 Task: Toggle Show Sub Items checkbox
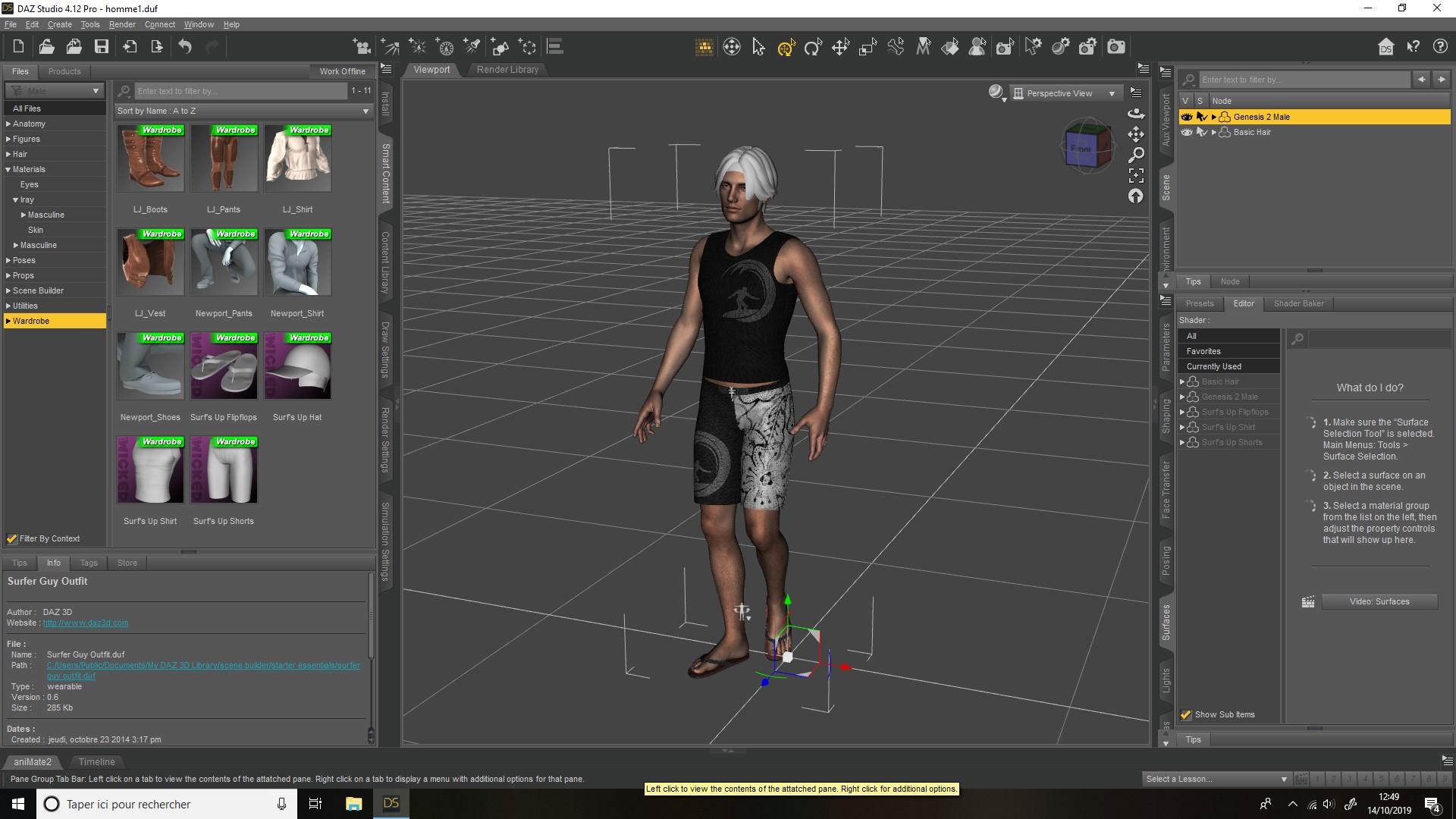[x=1186, y=714]
